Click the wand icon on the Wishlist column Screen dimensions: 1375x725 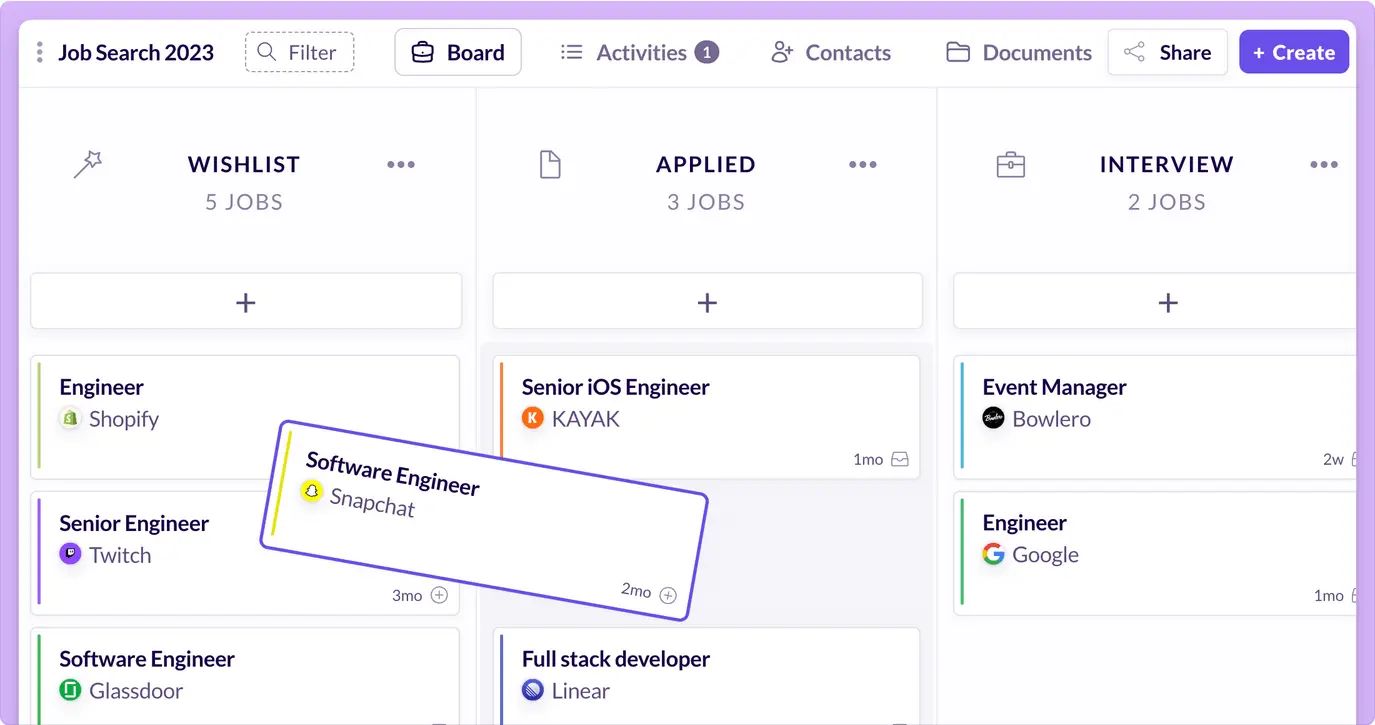(88, 165)
